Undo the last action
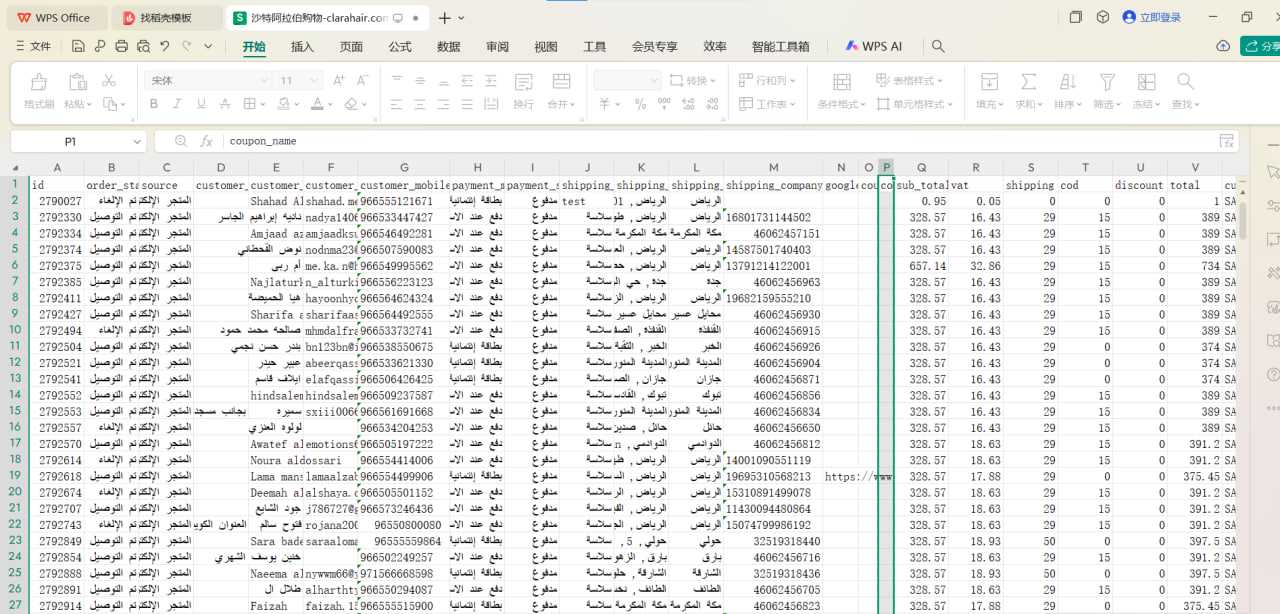Viewport: 1280px width, 614px height. point(165,46)
